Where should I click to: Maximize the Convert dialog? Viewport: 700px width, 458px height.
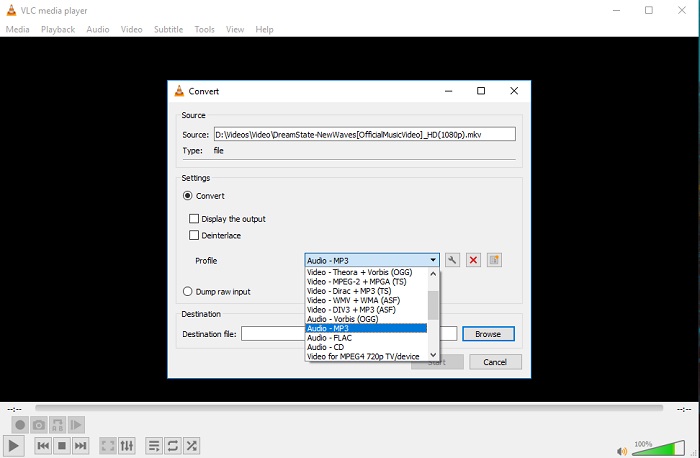[481, 91]
